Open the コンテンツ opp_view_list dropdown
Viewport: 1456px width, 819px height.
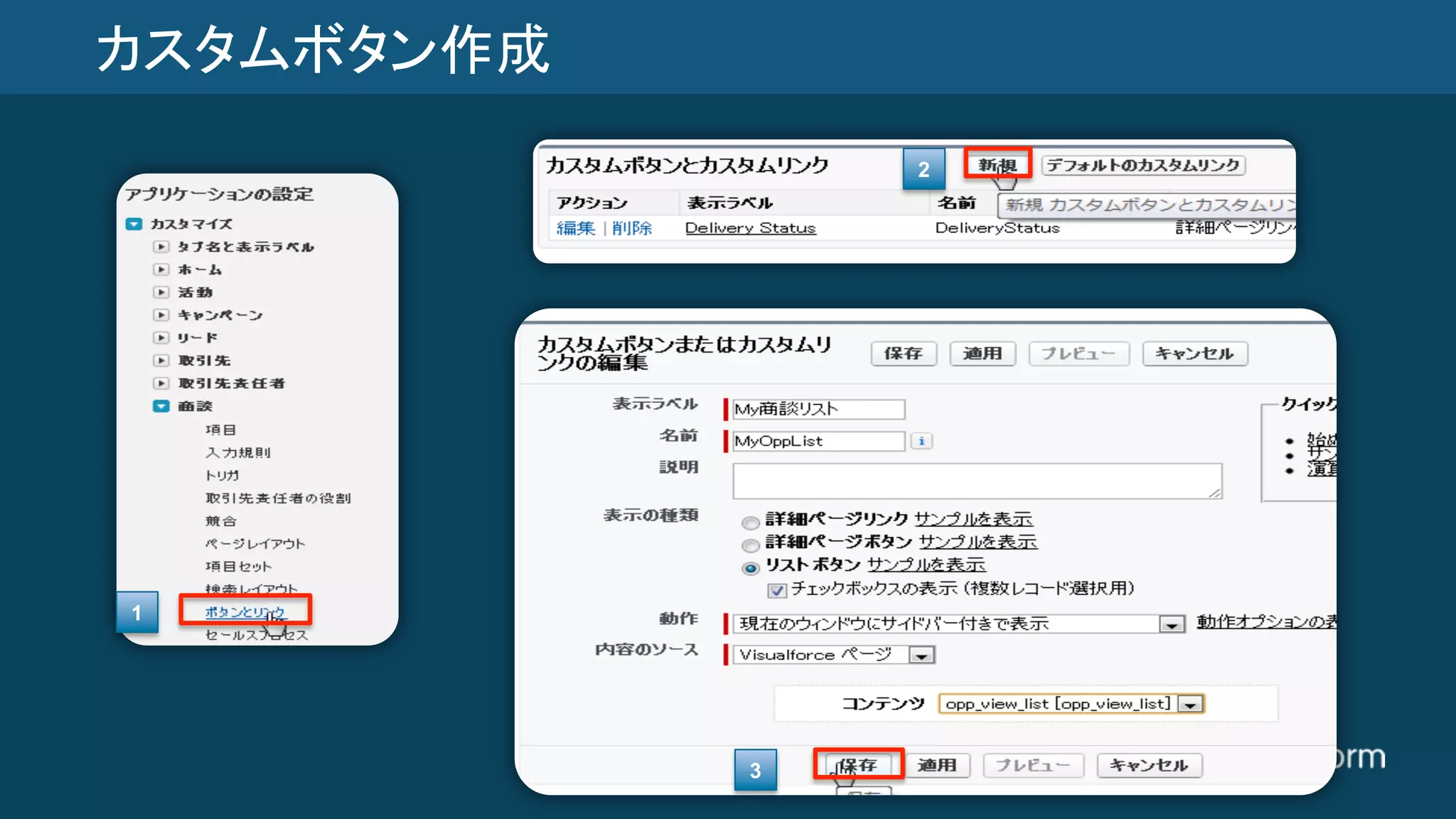[1191, 704]
